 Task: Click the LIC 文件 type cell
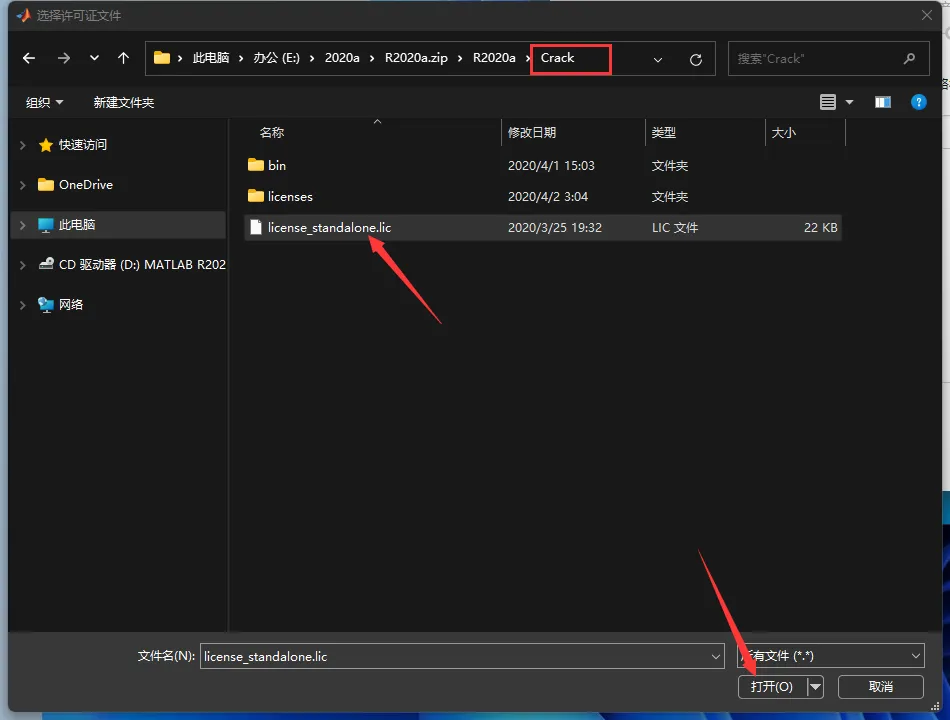pyautogui.click(x=674, y=228)
